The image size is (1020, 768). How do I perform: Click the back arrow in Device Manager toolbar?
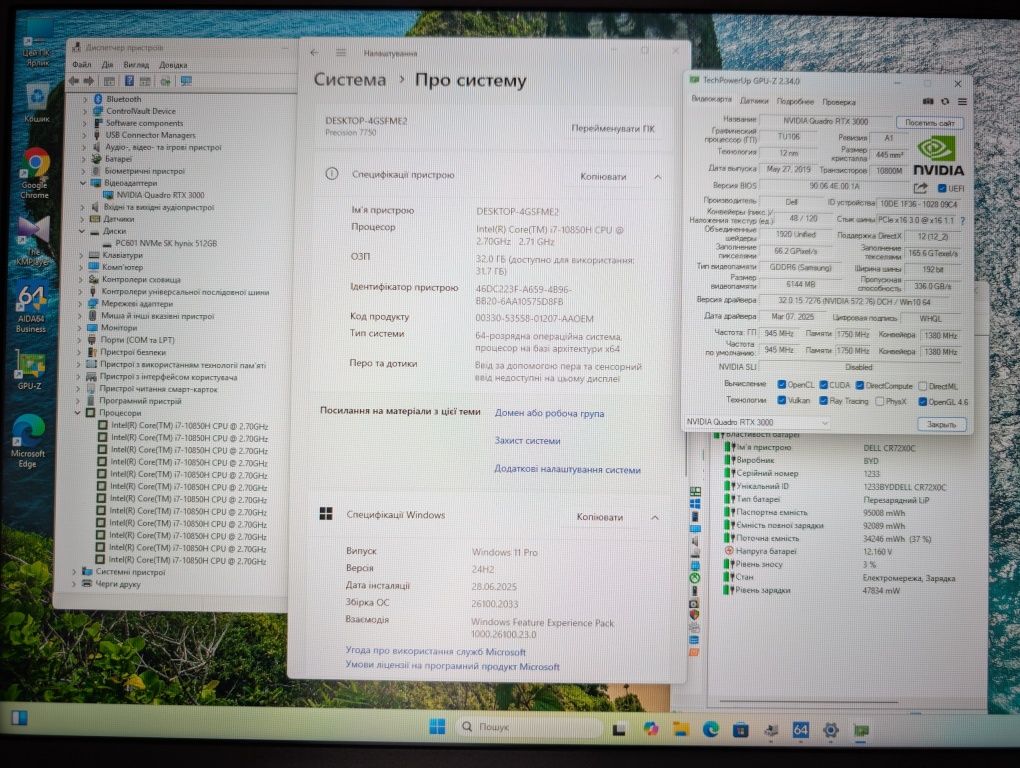pos(74,81)
